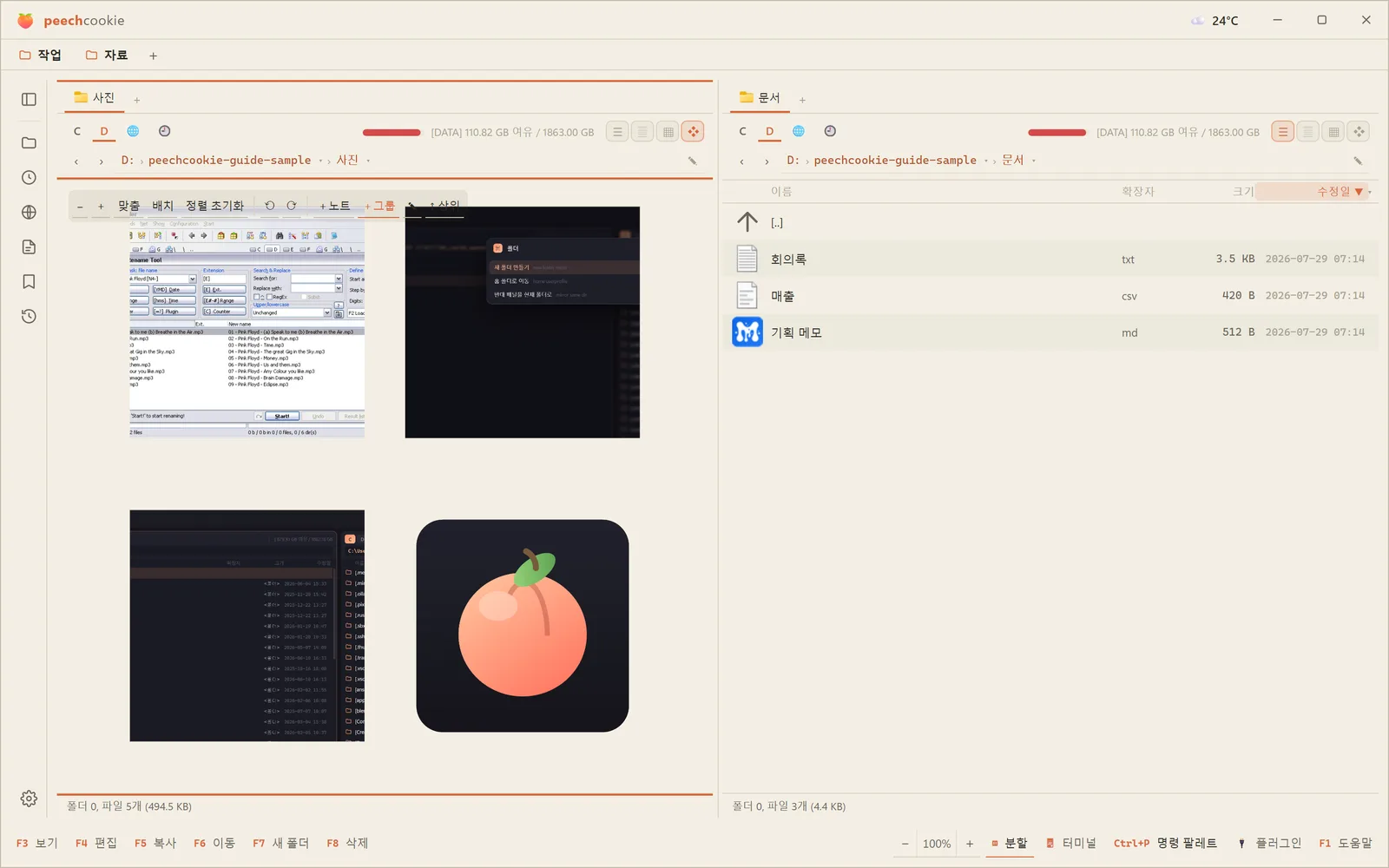1389x868 pixels.
Task: Open the restore history icon in sidebar
Action: point(29,316)
